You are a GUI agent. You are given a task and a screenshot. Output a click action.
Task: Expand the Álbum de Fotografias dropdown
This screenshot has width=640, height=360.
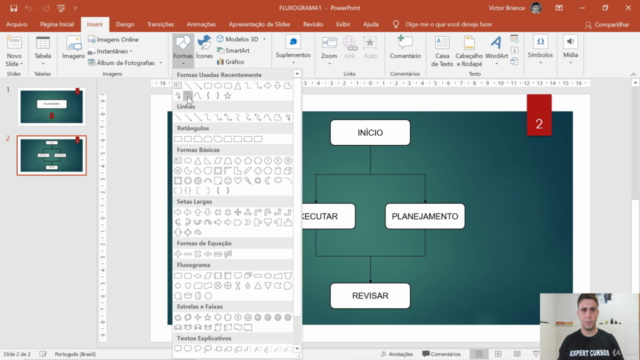click(161, 62)
